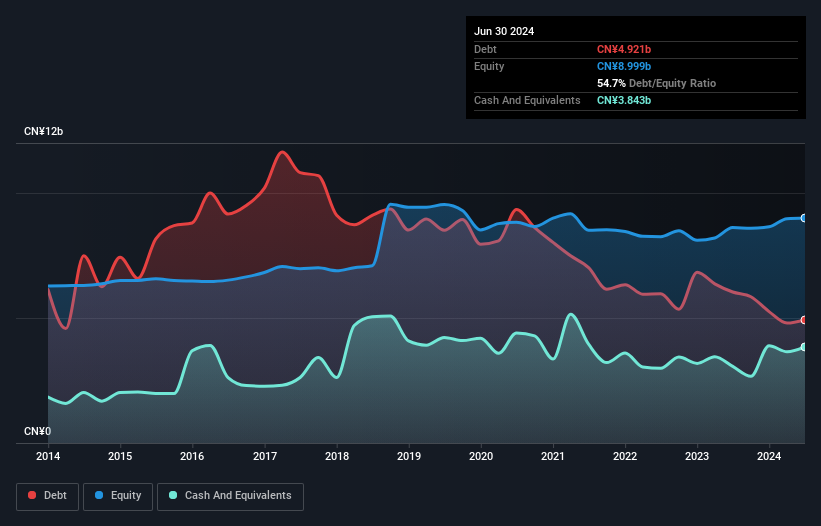Click the 54.7% Debt/Equity Ratio text

point(657,83)
